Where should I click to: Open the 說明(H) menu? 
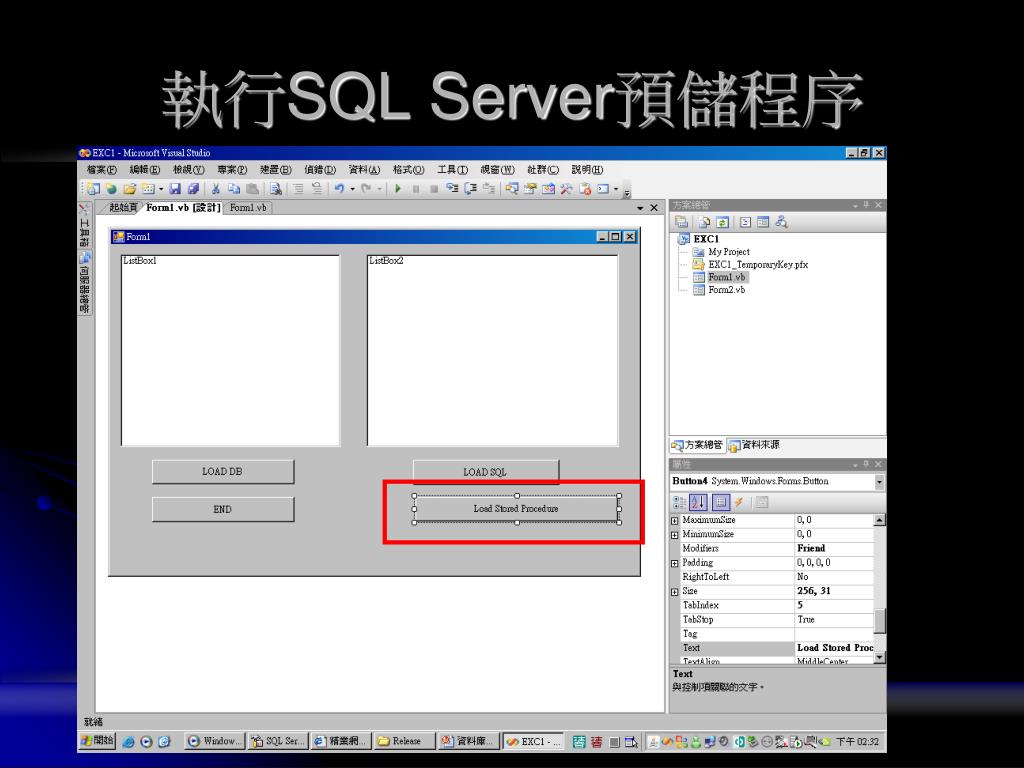(x=587, y=170)
